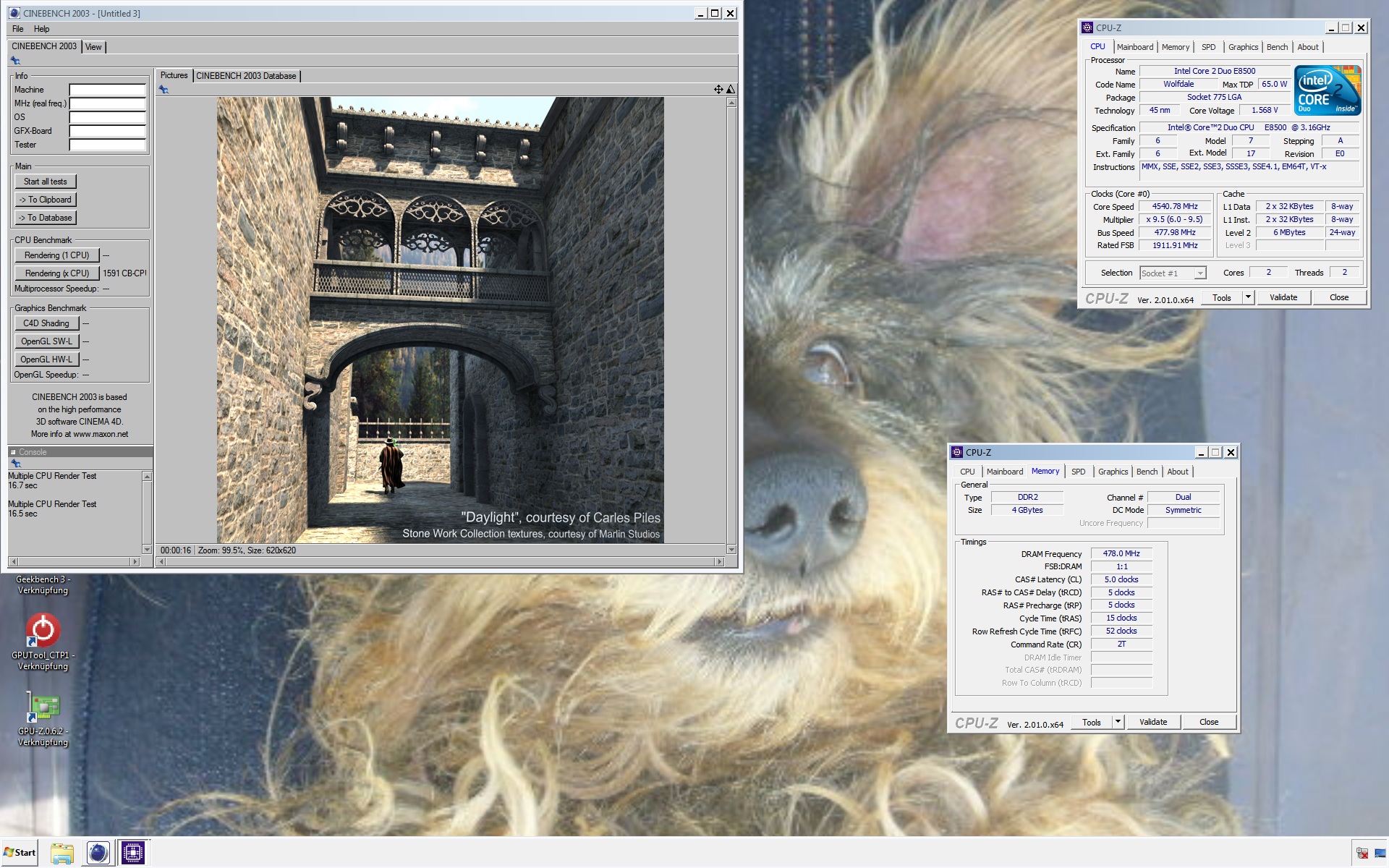Open the Help menu in Cinebench
Image resolution: width=1389 pixels, height=868 pixels.
(x=42, y=29)
